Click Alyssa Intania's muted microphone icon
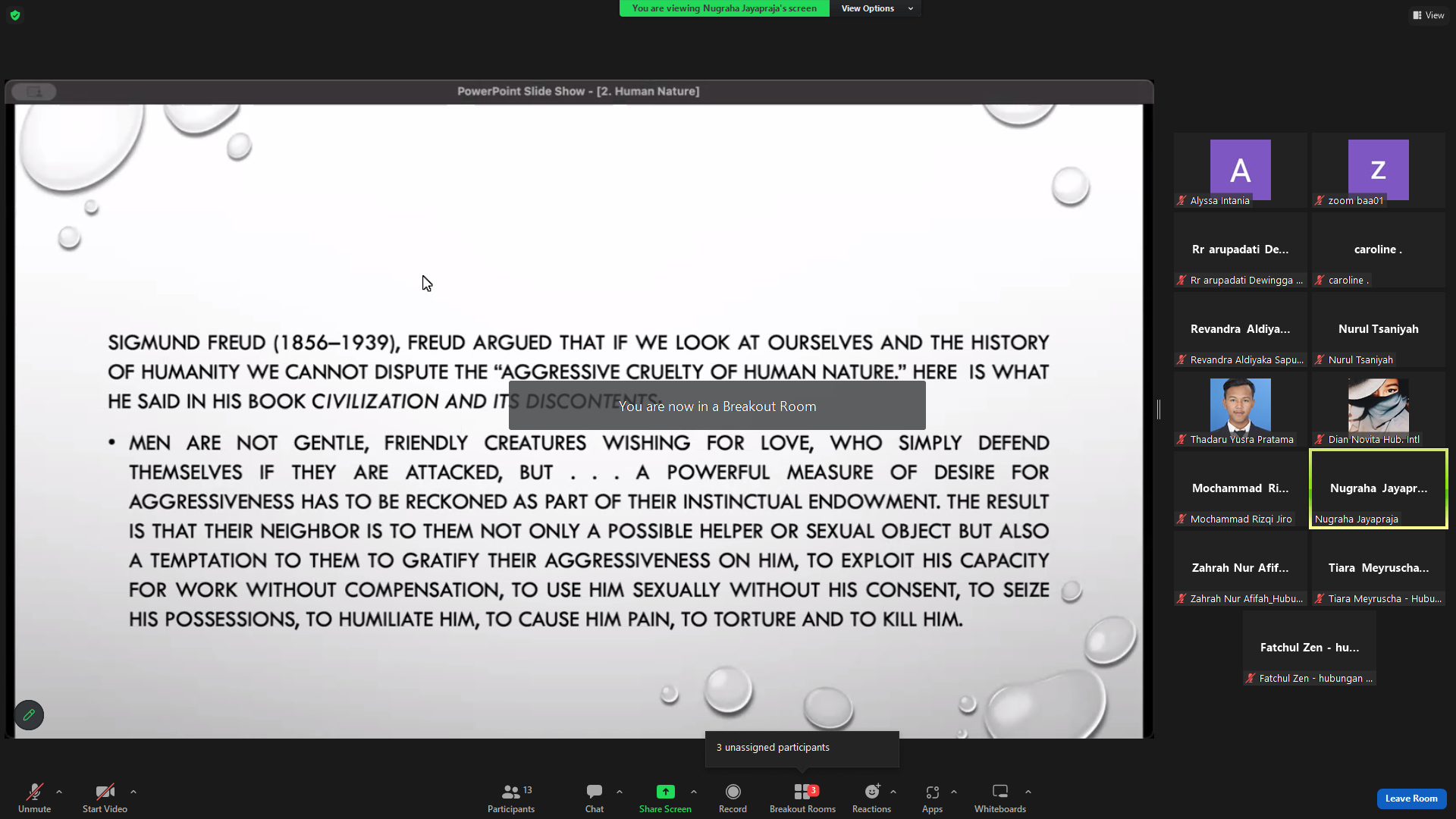 click(x=1181, y=201)
